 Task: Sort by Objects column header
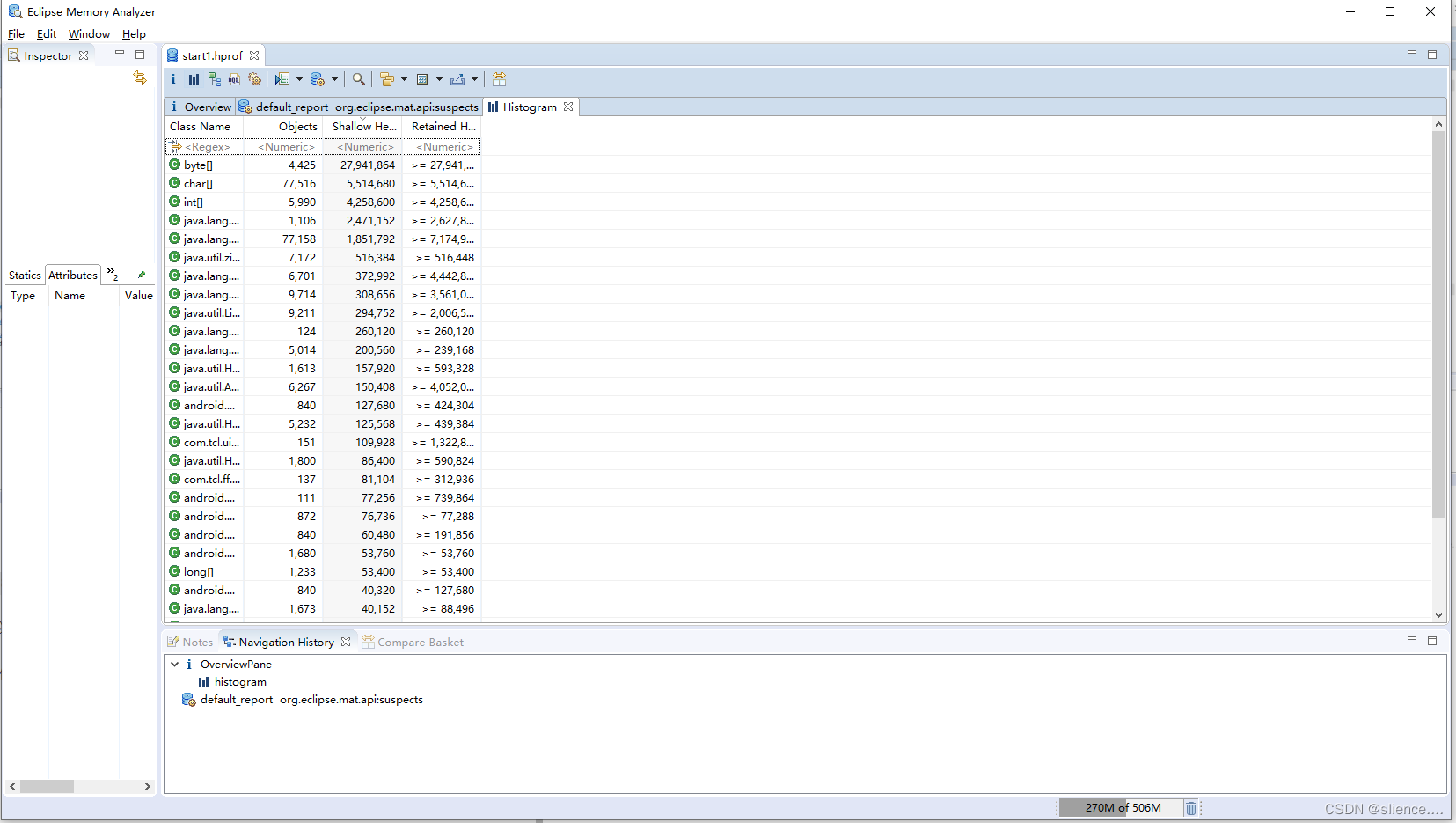[283, 127]
